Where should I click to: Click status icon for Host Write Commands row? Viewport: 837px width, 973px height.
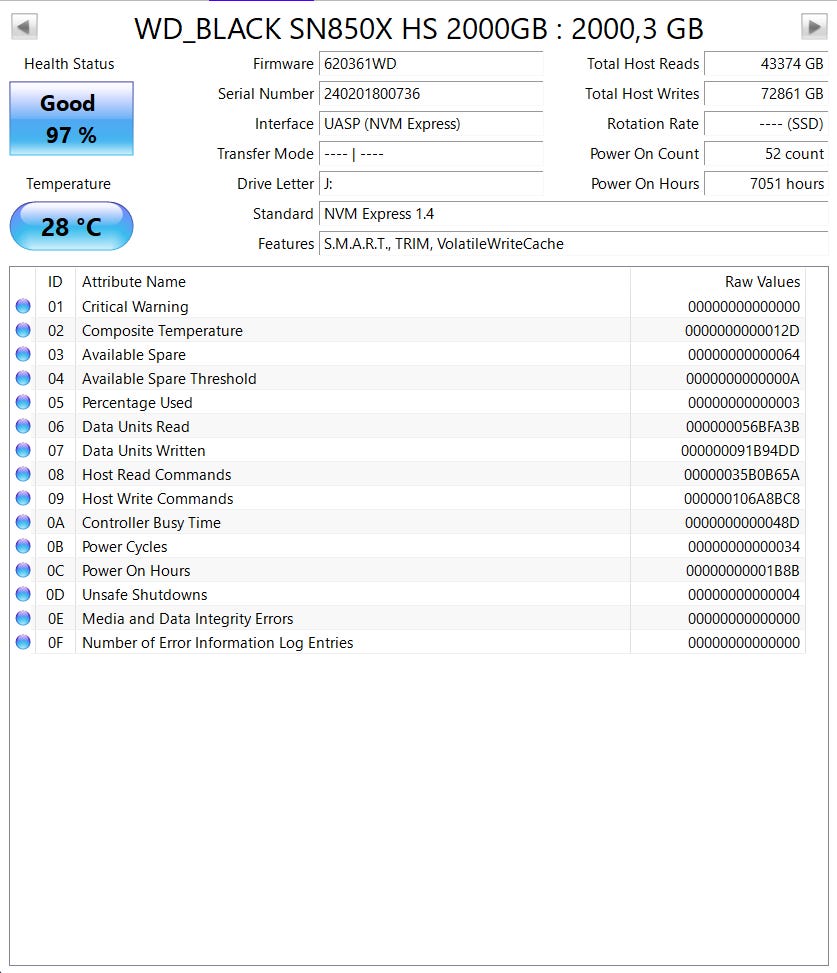(23, 498)
